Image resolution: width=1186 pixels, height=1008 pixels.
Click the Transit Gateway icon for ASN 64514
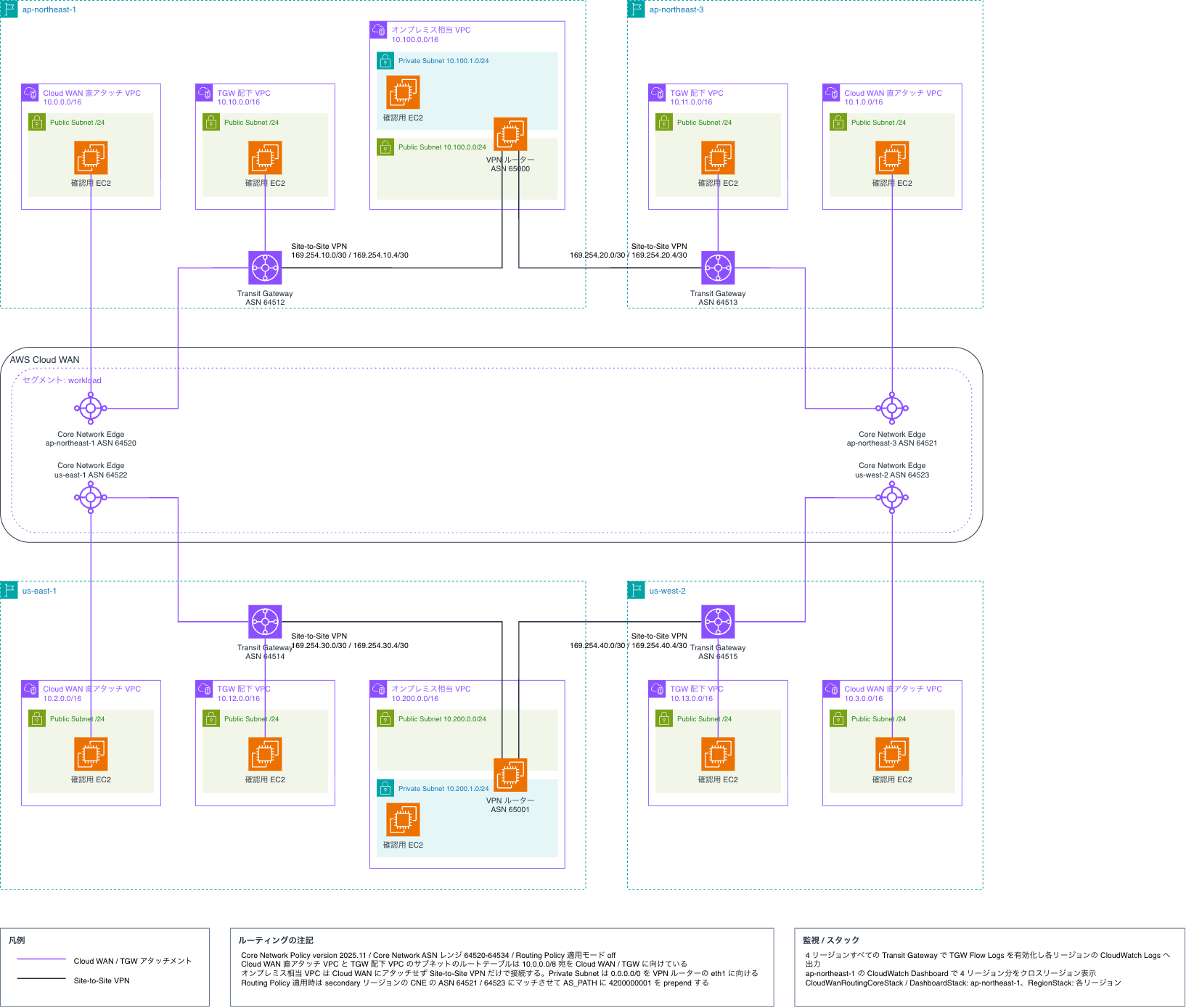tap(265, 622)
